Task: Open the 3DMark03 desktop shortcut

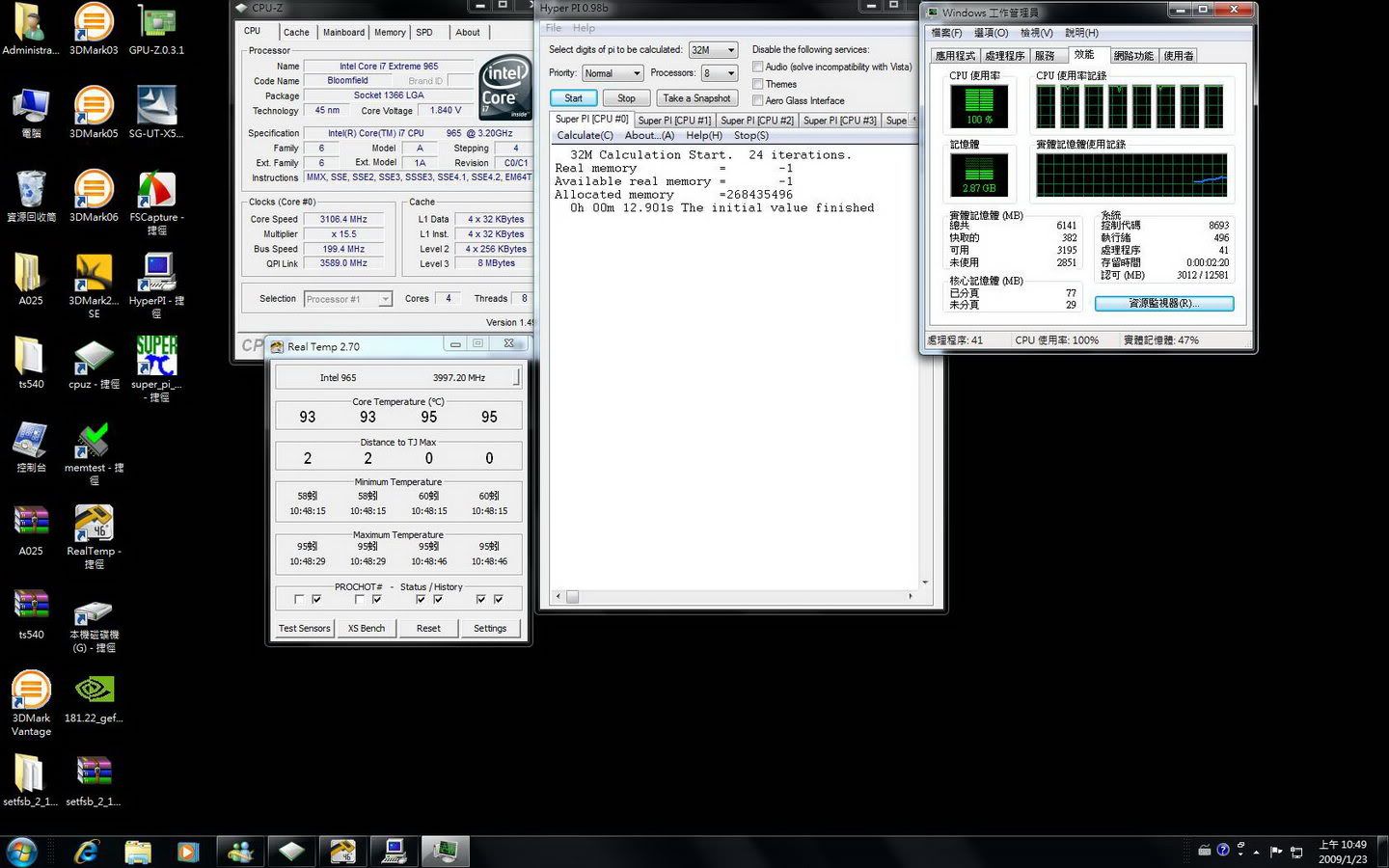Action: tap(94, 30)
